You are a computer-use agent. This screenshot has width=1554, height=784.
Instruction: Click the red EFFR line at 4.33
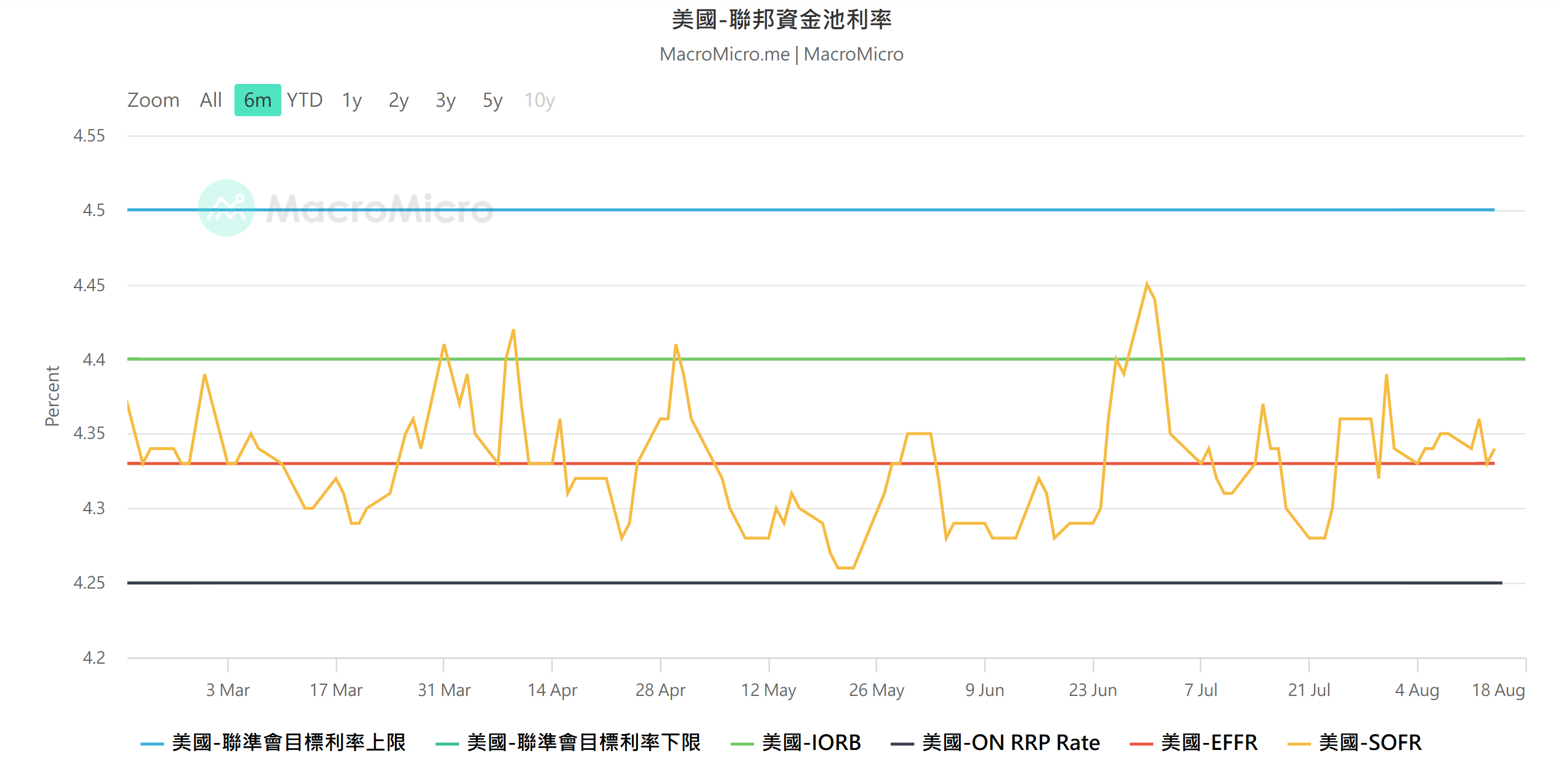point(811,463)
